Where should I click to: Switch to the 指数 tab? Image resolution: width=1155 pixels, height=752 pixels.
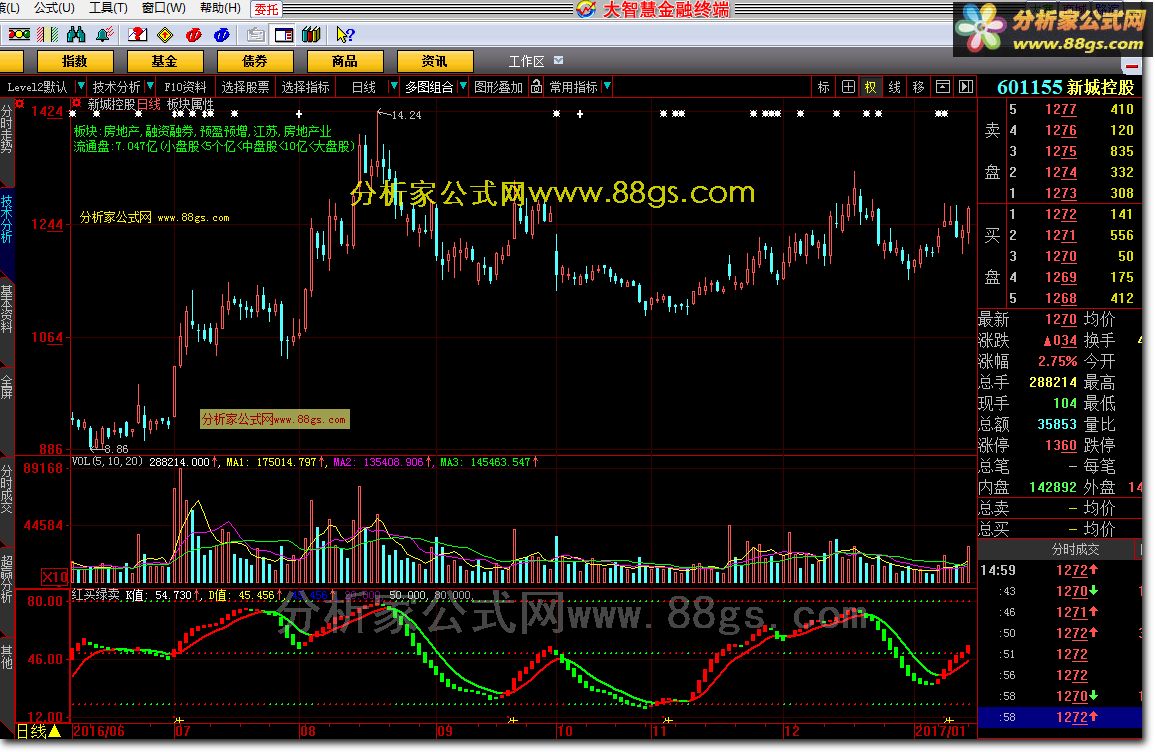coord(75,61)
